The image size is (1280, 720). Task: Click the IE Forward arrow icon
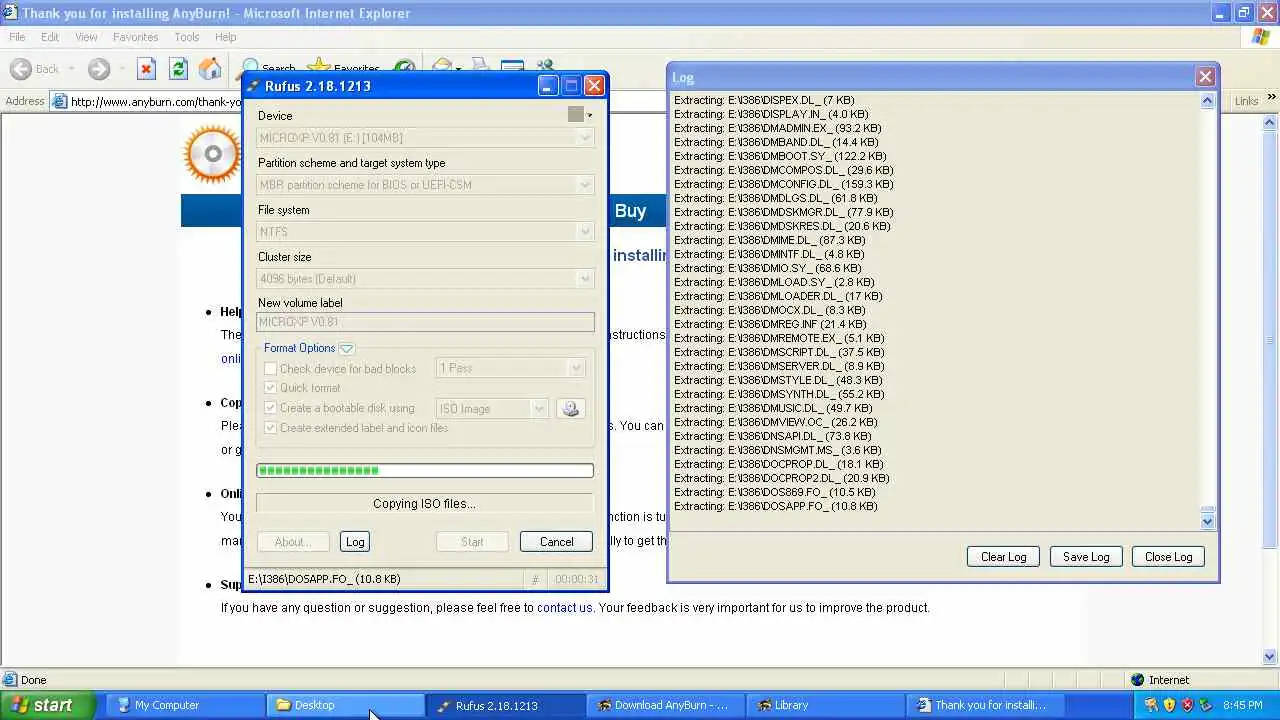pyautogui.click(x=99, y=69)
